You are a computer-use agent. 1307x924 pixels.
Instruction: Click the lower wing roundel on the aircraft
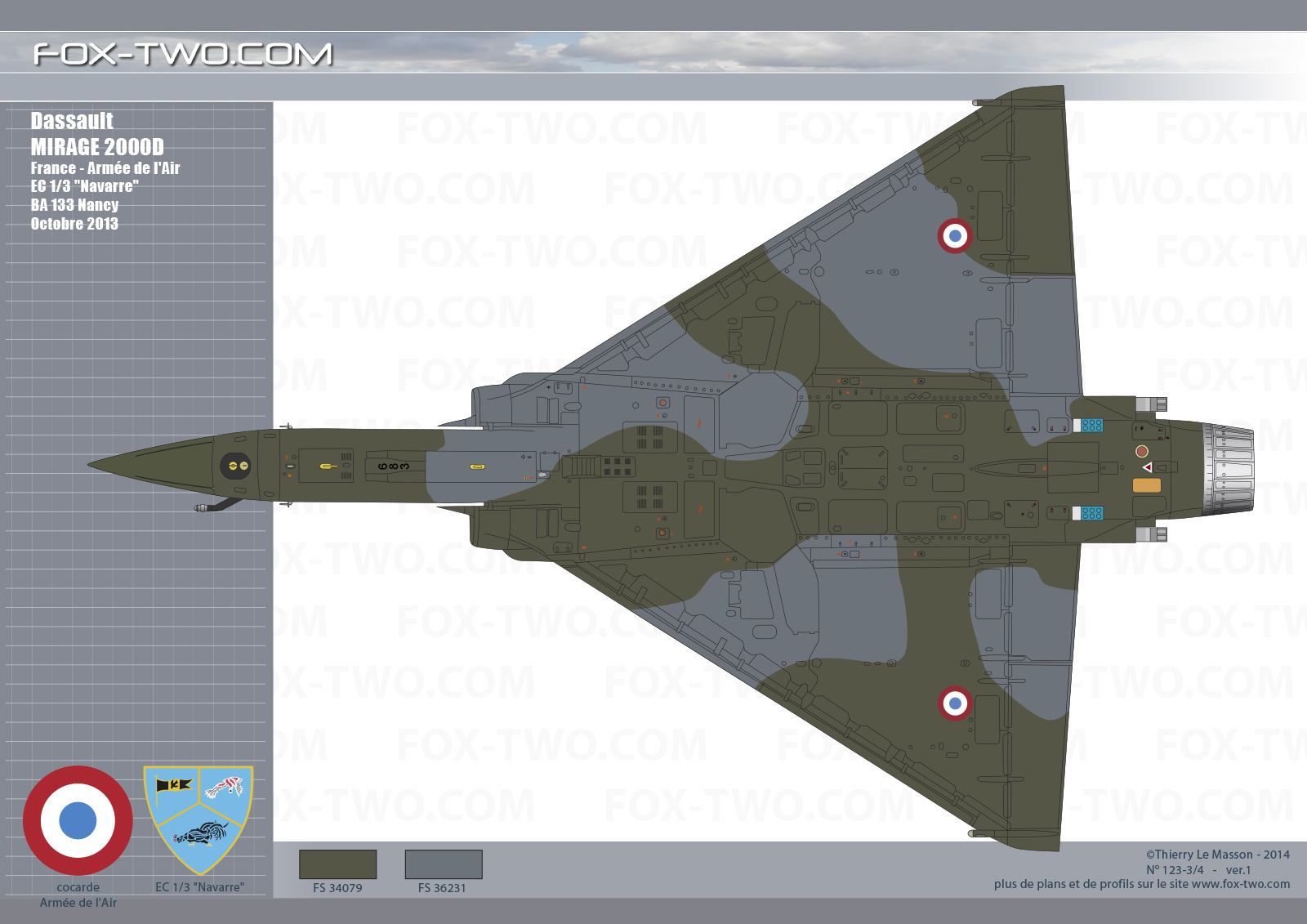tap(954, 703)
